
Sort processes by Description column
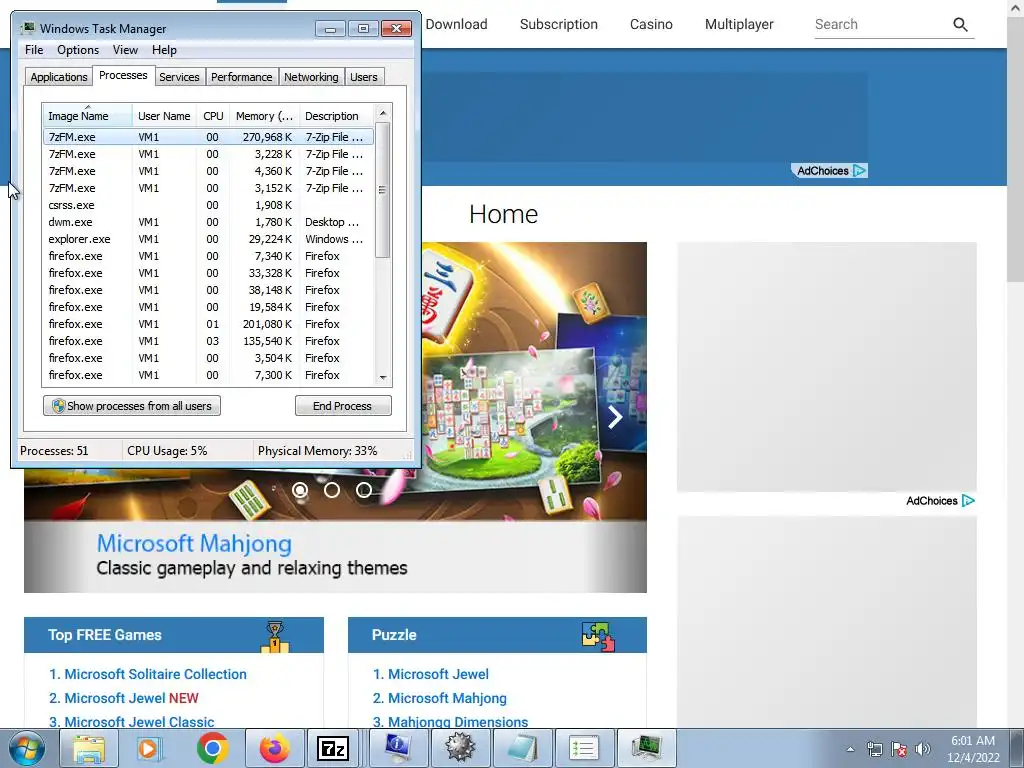coord(336,116)
